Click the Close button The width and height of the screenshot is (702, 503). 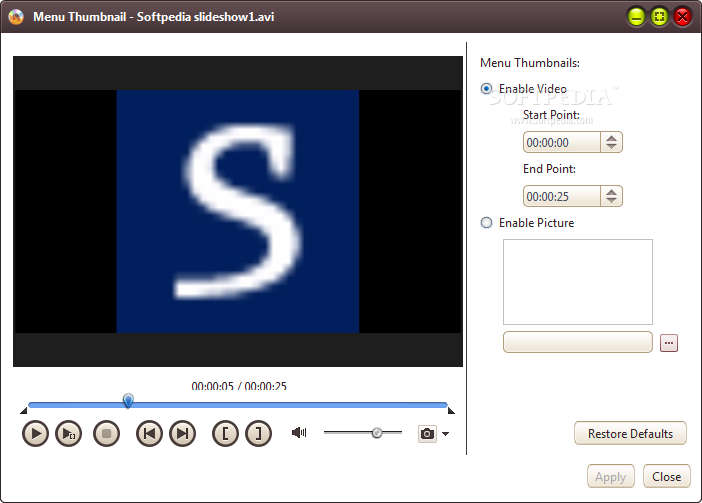[667, 477]
